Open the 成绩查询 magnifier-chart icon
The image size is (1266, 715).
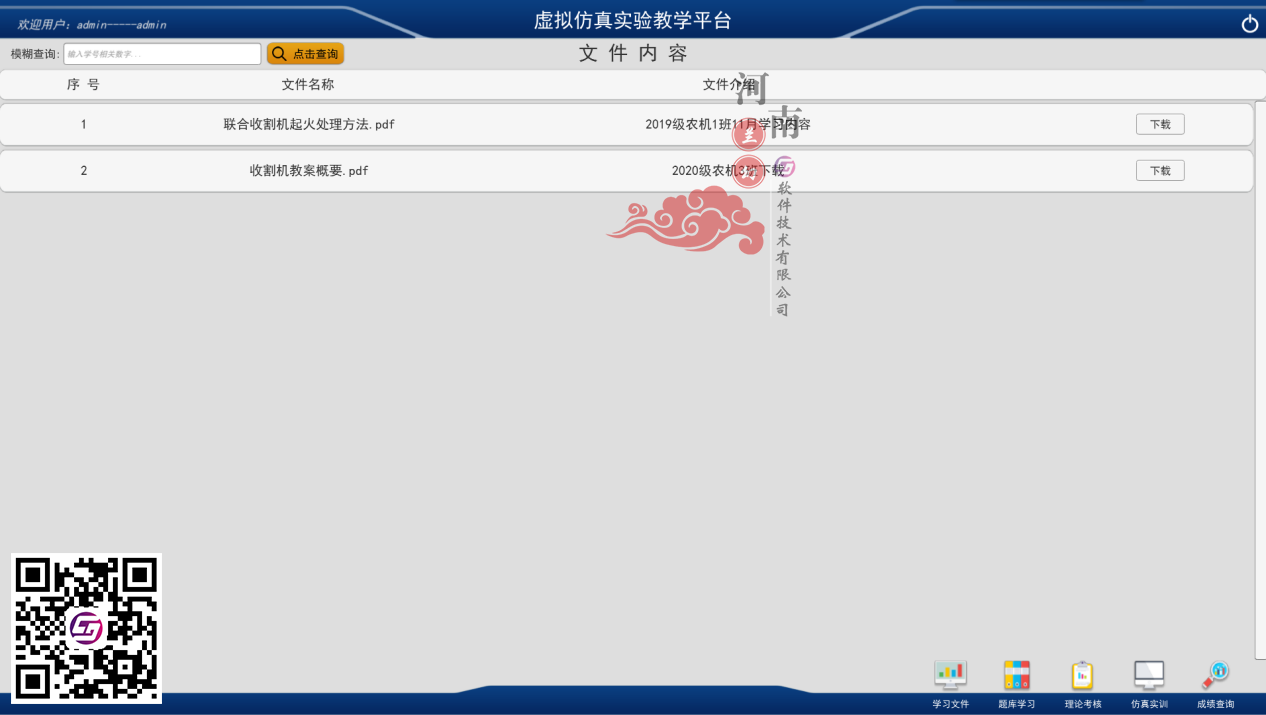tap(1214, 674)
